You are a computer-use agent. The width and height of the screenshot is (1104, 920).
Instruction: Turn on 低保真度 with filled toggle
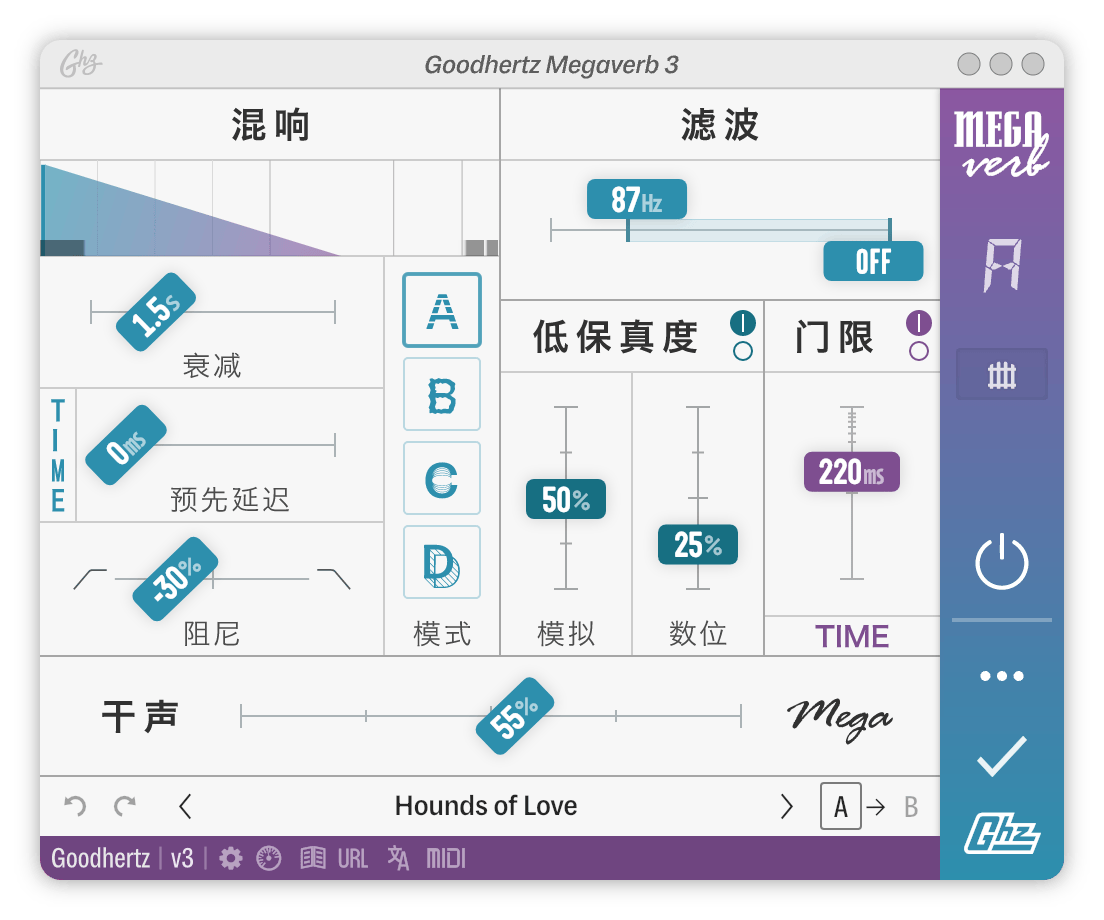[x=743, y=323]
